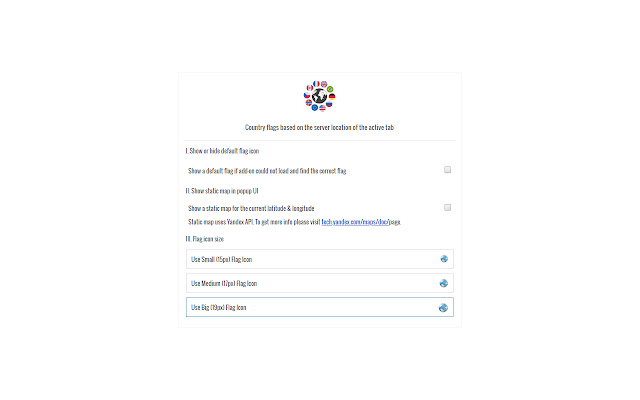Enable the default flag fallback checkbox

[x=448, y=170]
